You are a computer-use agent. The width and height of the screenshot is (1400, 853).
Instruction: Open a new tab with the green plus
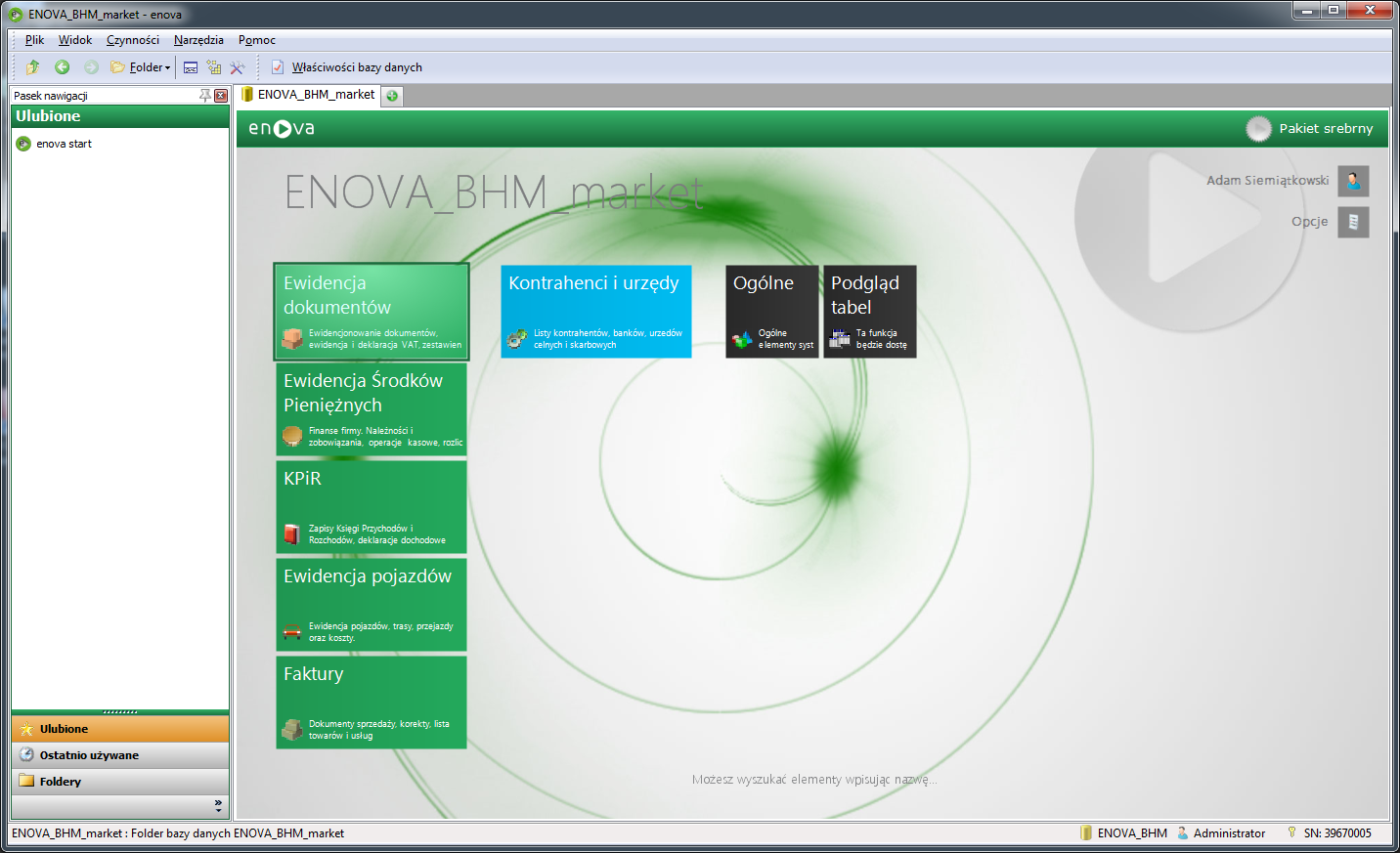point(391,96)
